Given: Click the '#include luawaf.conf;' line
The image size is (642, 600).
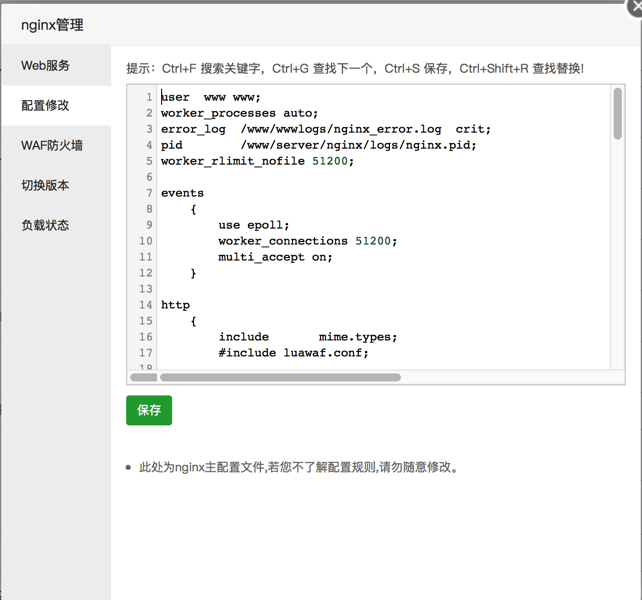Looking at the screenshot, I should (x=294, y=353).
